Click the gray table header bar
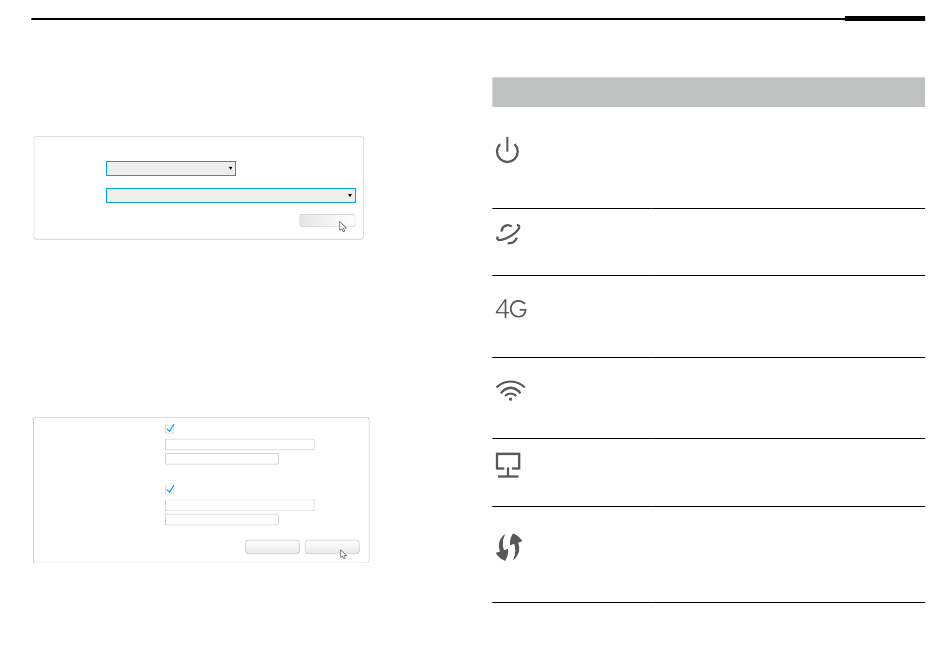Screen dimensions: 950x654 click(x=708, y=92)
